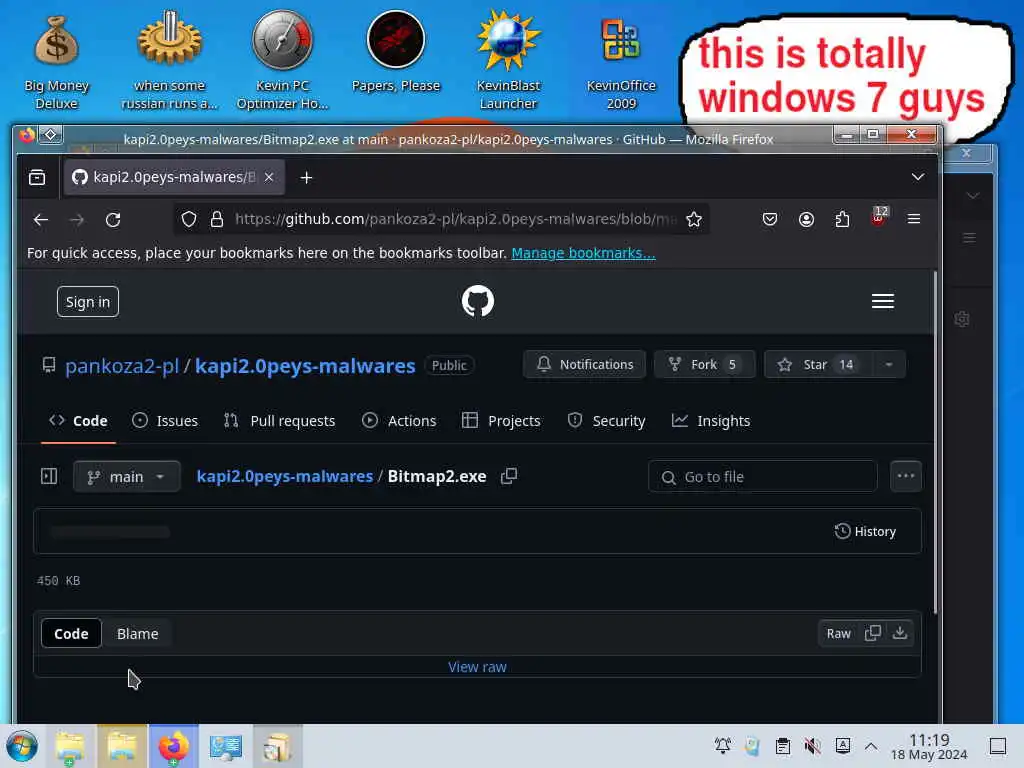The width and height of the screenshot is (1024, 768).
Task: Open a new browser tab
Action: [306, 178]
